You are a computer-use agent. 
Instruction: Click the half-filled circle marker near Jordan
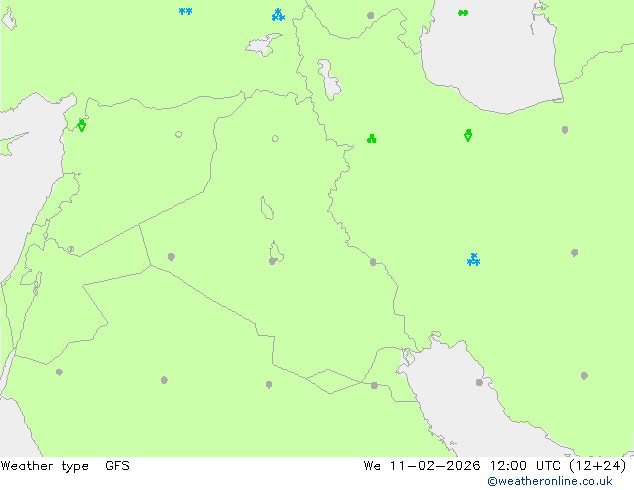71,249
